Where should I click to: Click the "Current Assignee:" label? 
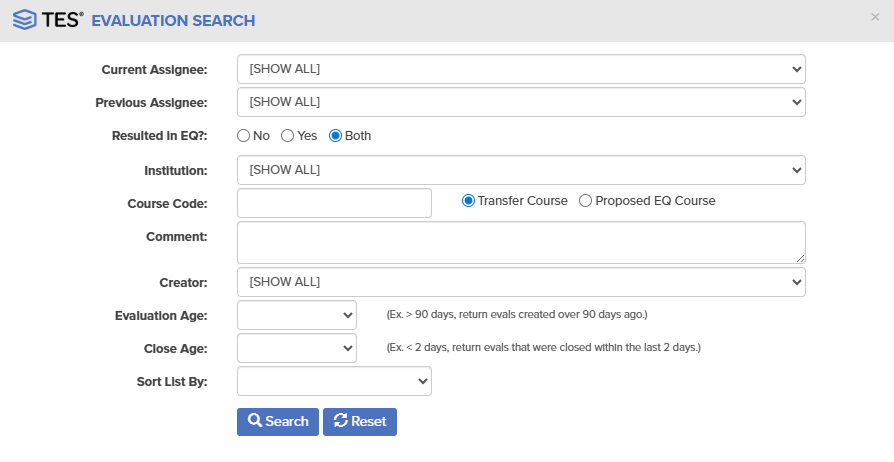[155, 70]
